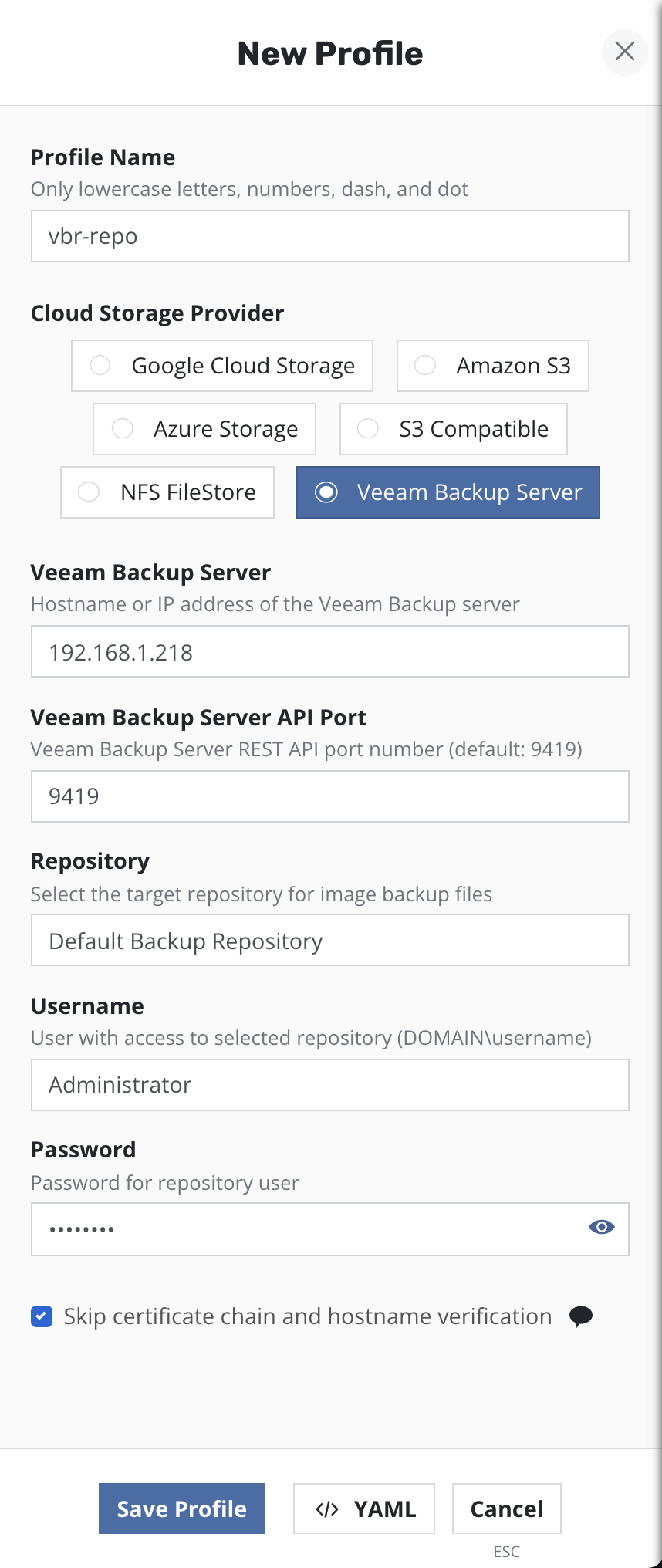
Task: Pick the Azure Storage option
Action: 204,429
